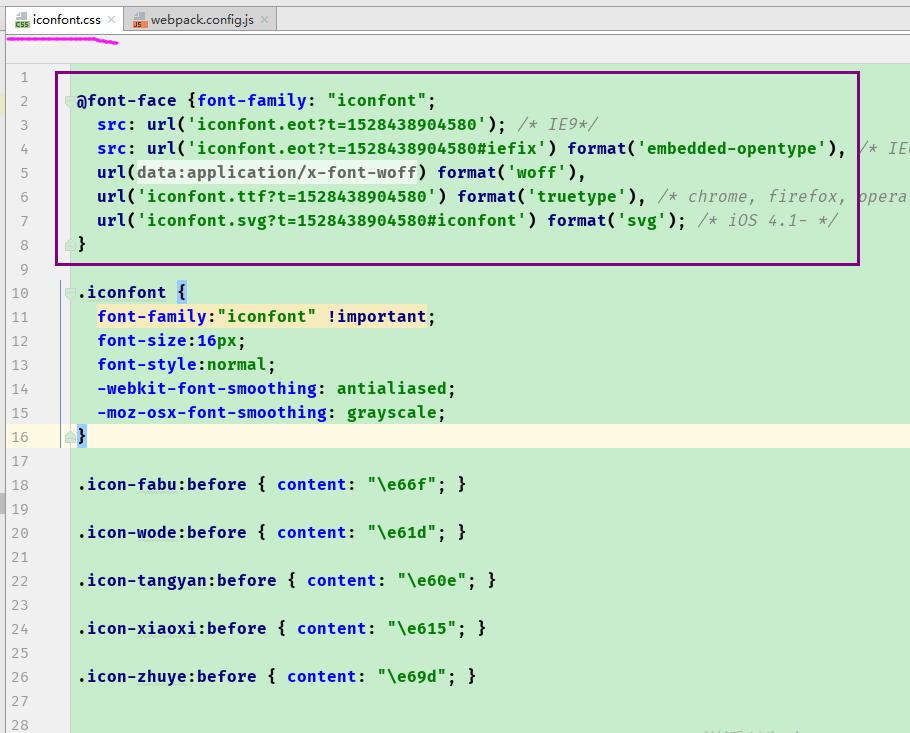Click the "iconfont" font-family value on line 2
The height and width of the screenshot is (733, 910).
377,100
